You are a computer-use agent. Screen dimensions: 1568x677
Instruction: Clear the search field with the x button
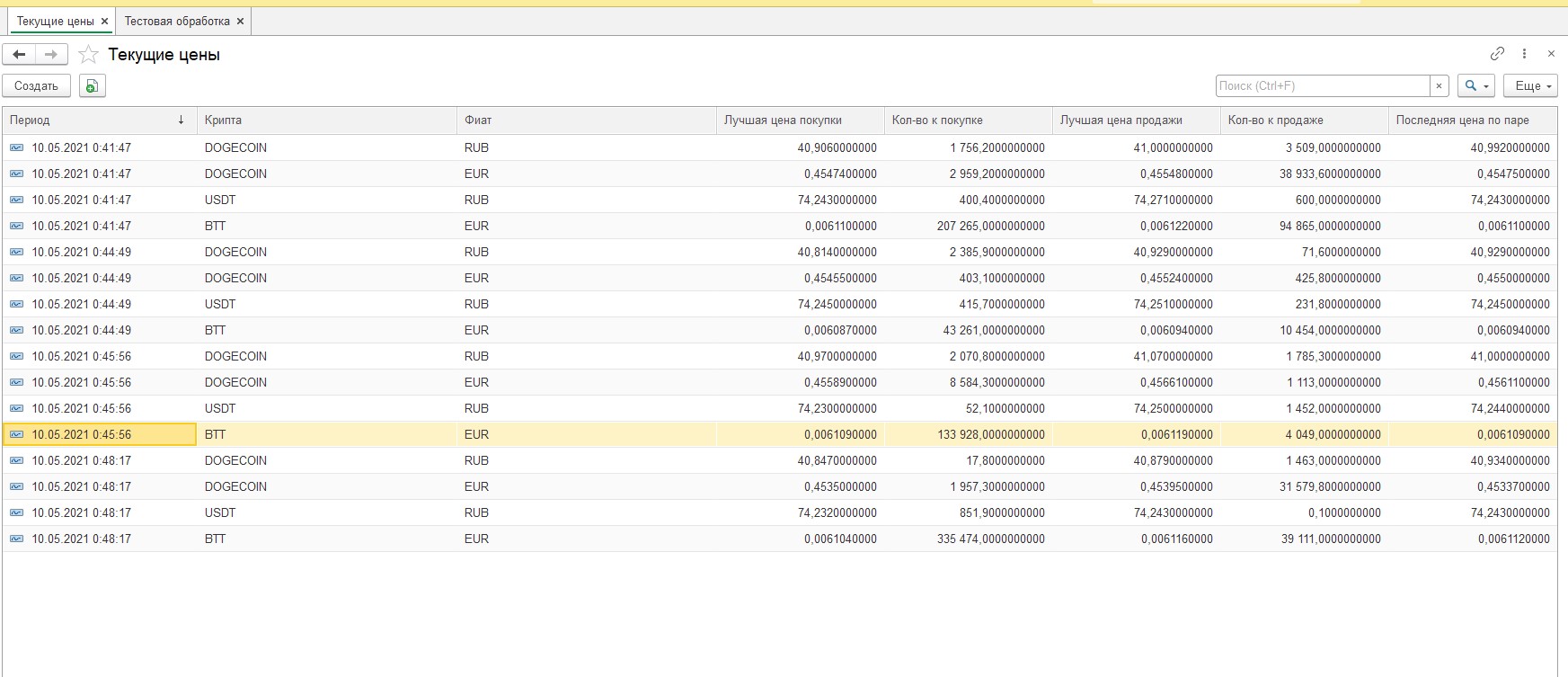[x=1439, y=85]
